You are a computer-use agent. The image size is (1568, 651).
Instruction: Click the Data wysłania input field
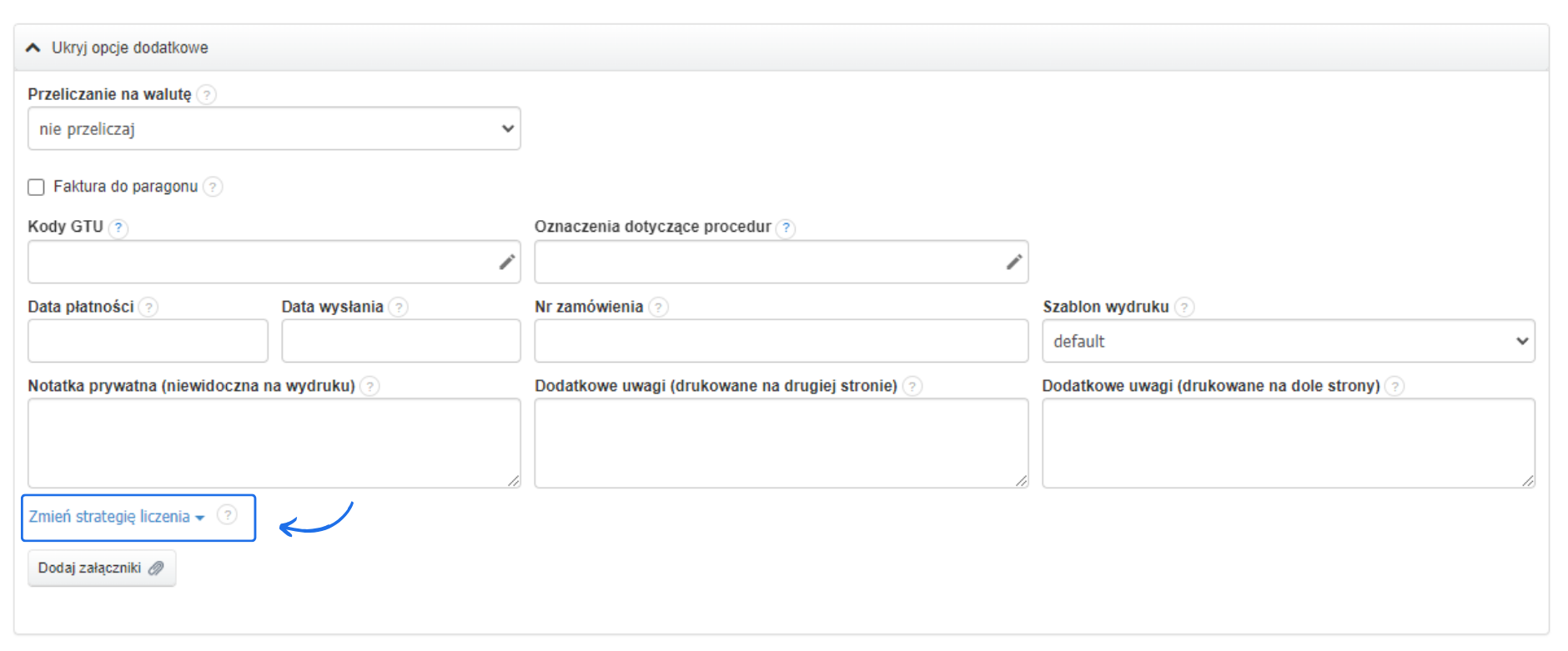click(400, 342)
